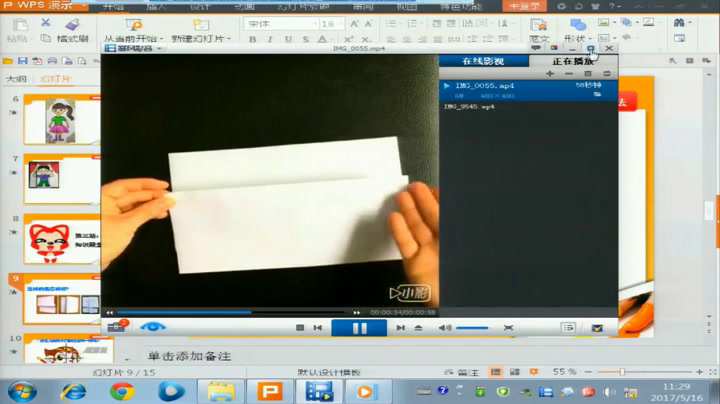Open Chrome from the Windows taskbar
The image size is (720, 404).
click(122, 391)
